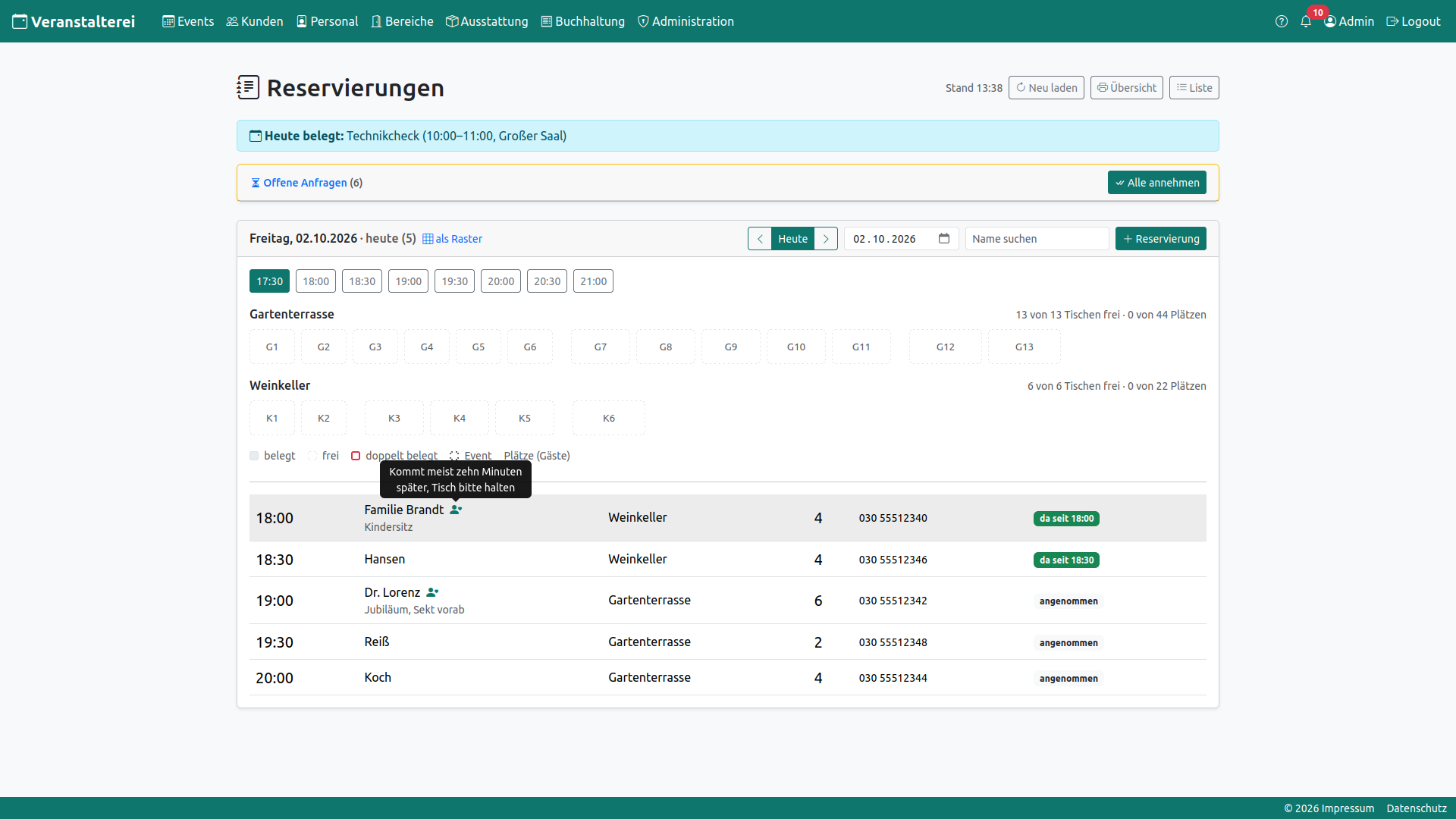Viewport: 1456px width, 819px height.
Task: Open the calendar picker icon in date field
Action: [944, 238]
